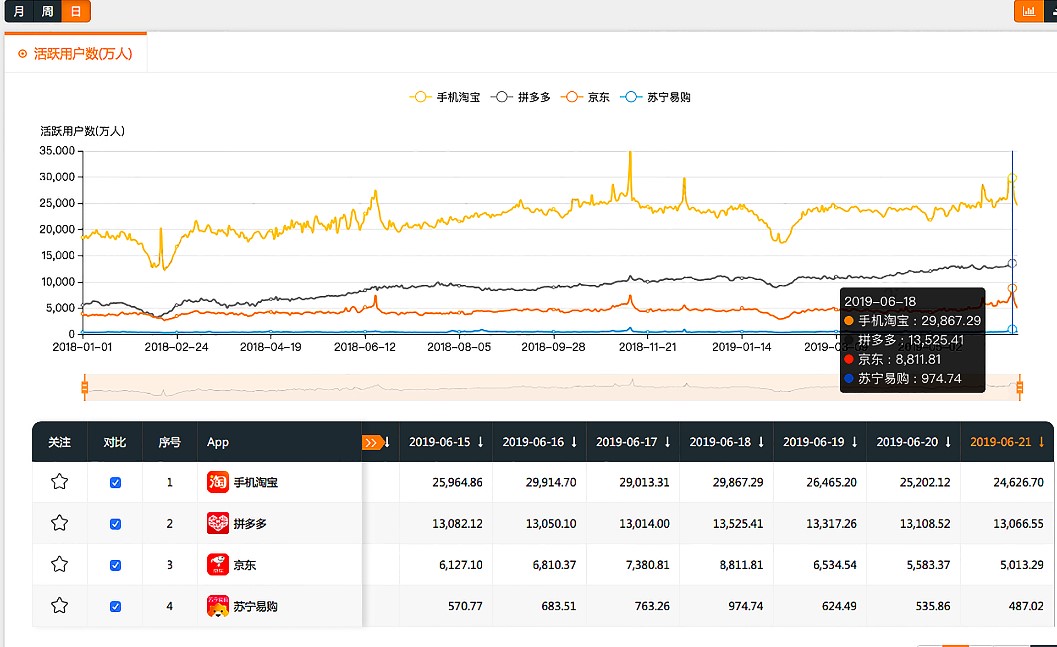
Task: Click the bar chart view icon
Action: click(1028, 11)
